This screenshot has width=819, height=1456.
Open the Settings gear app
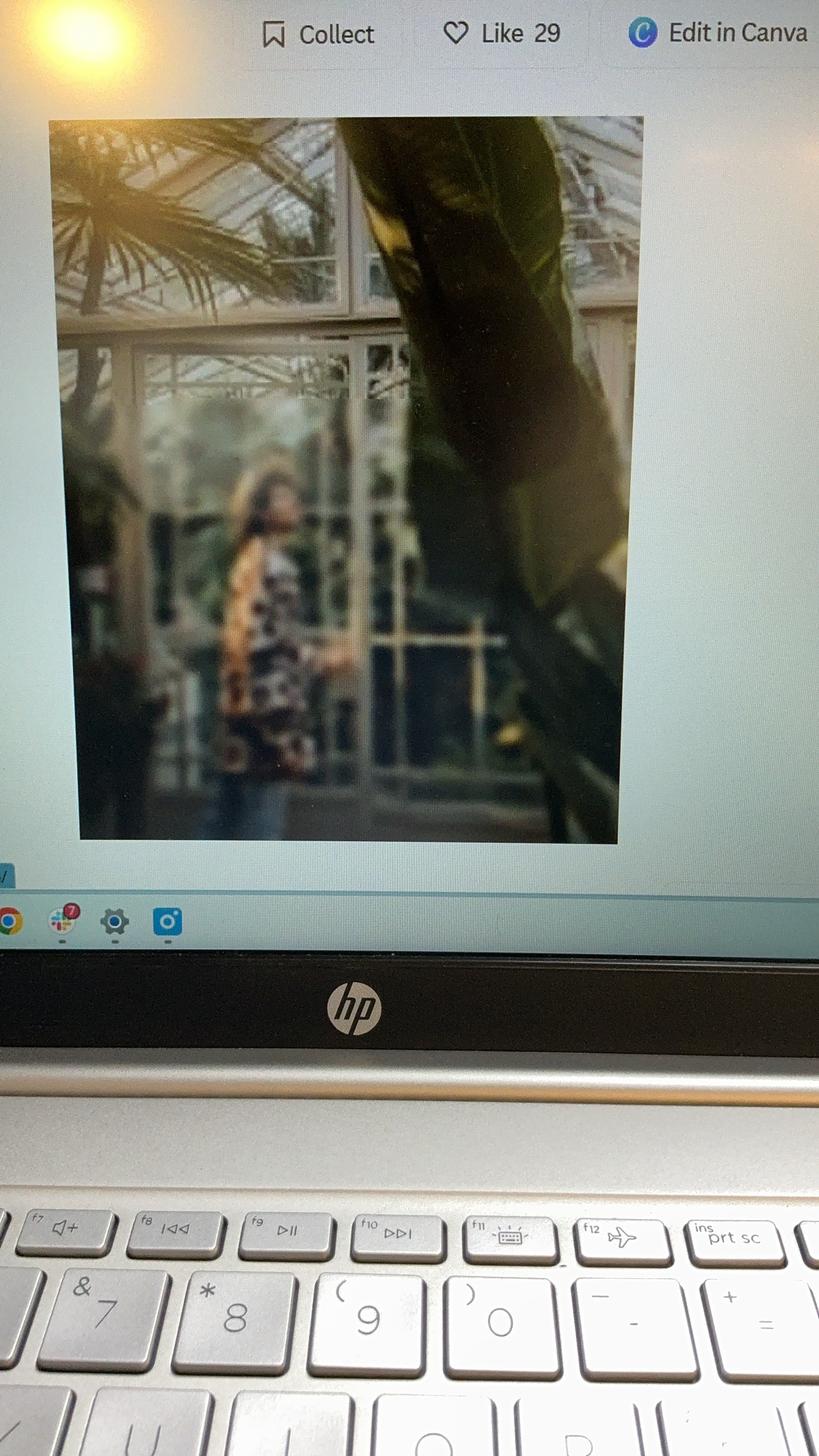point(115,922)
